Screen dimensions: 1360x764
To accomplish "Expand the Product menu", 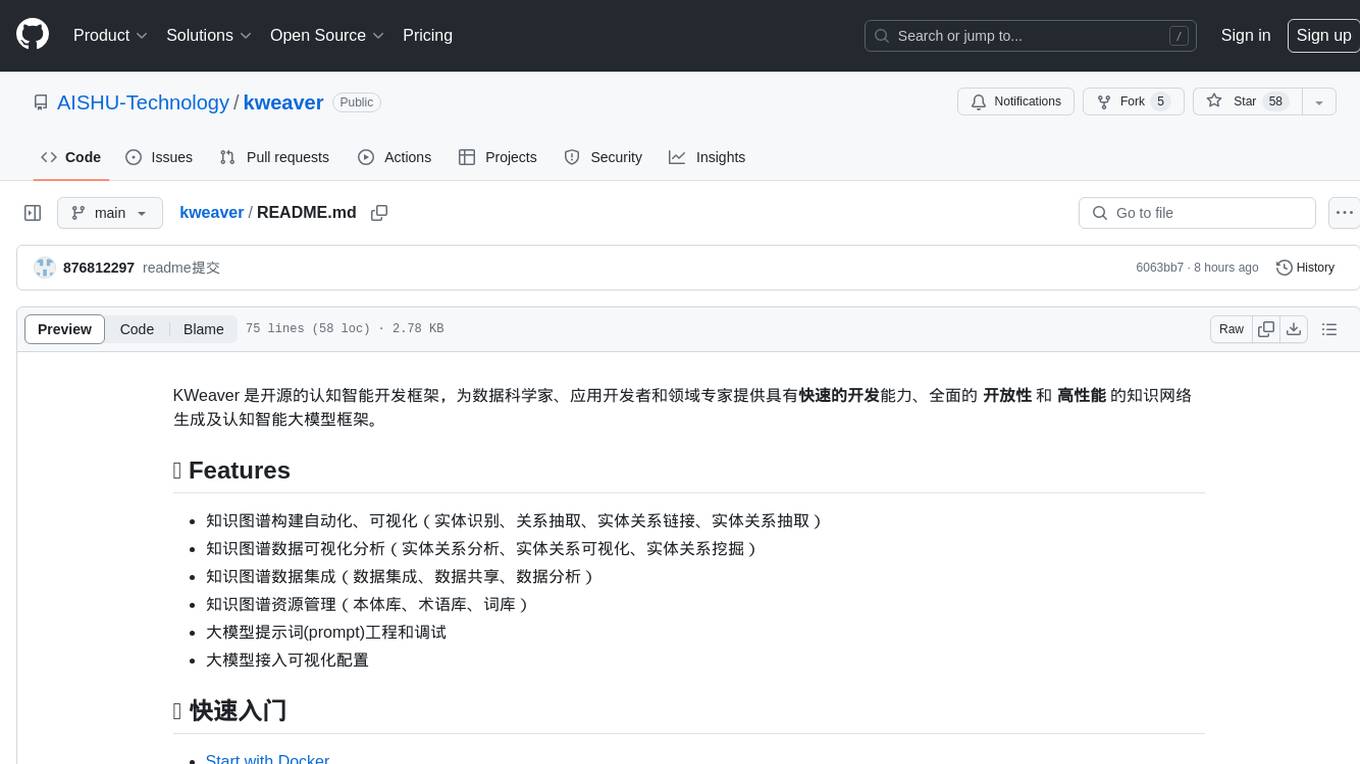I will 110,35.
